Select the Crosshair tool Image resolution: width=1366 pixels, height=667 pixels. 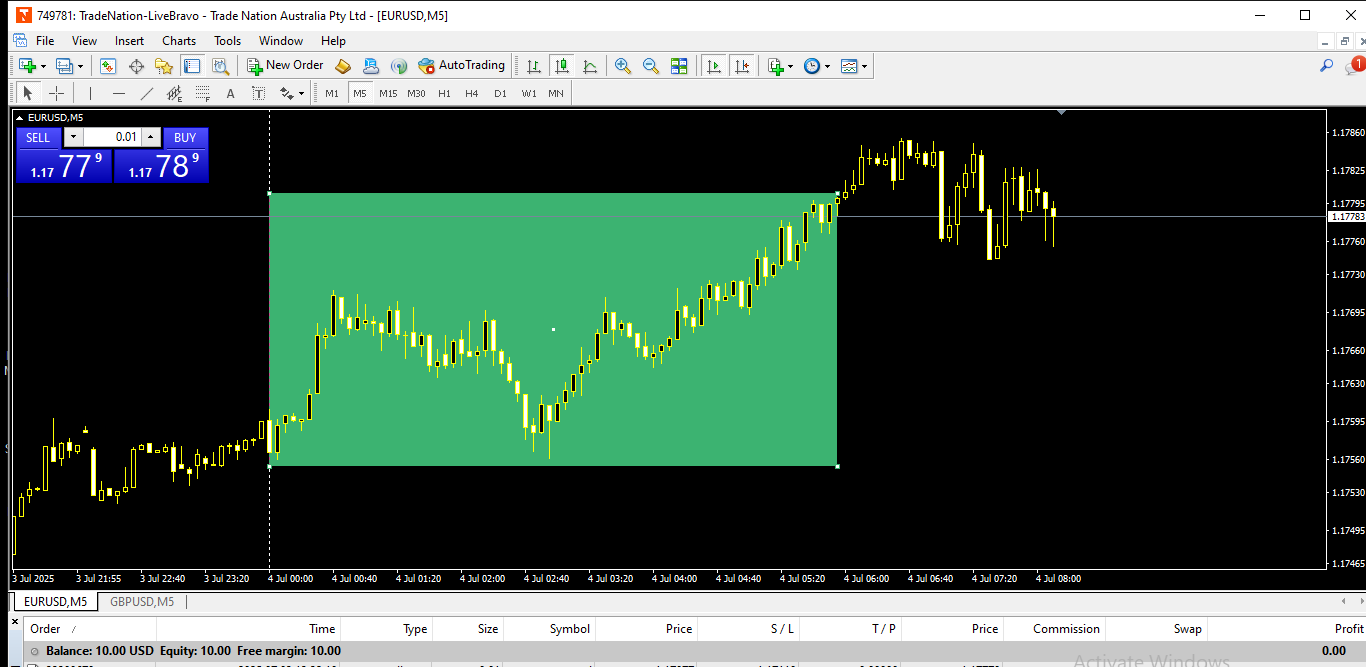57,93
